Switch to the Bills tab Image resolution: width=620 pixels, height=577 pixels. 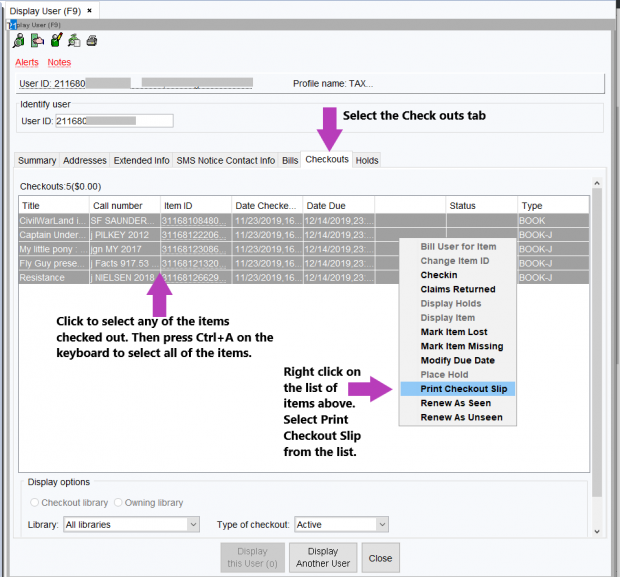pyautogui.click(x=290, y=161)
